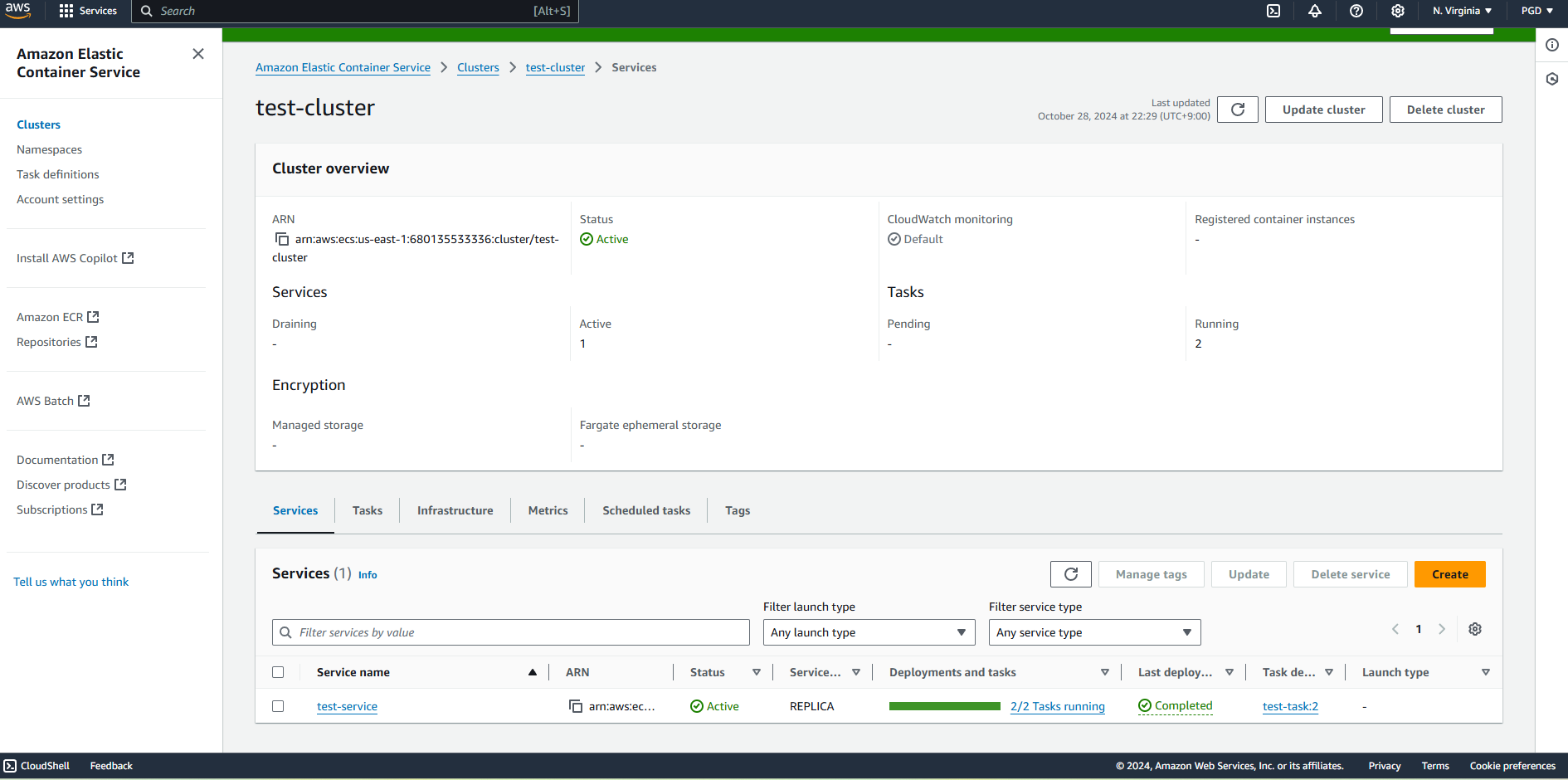Focus the top AWS Search box
This screenshot has width=1568, height=780.
click(x=355, y=11)
